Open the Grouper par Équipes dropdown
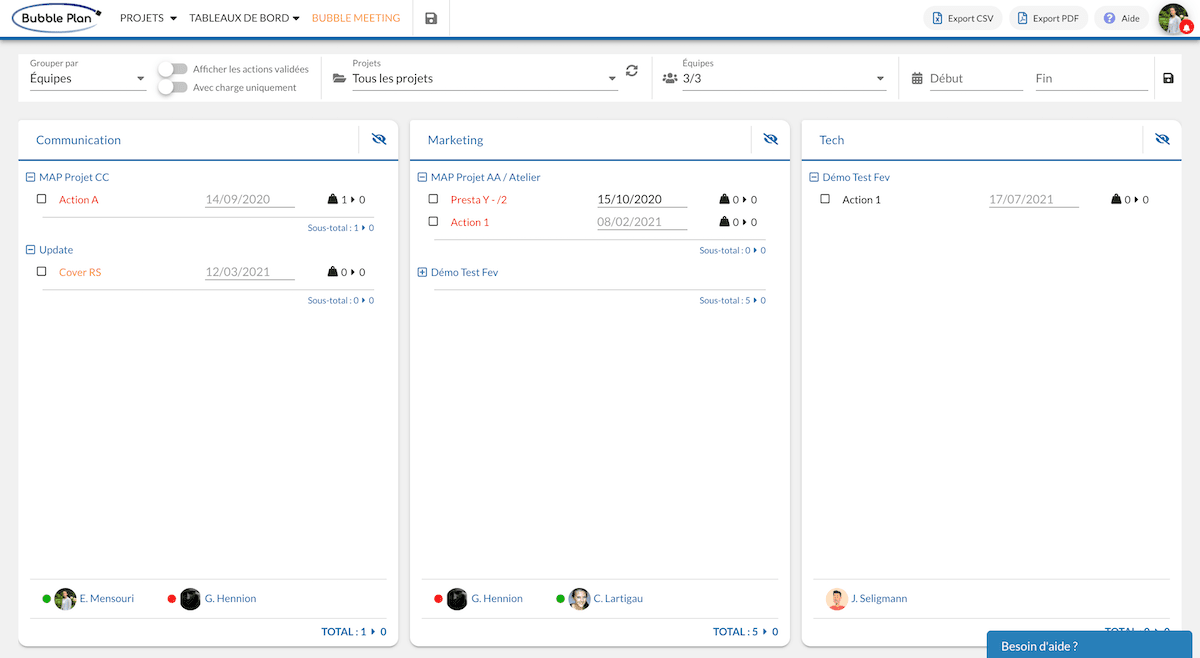This screenshot has width=1200, height=658. click(x=88, y=78)
